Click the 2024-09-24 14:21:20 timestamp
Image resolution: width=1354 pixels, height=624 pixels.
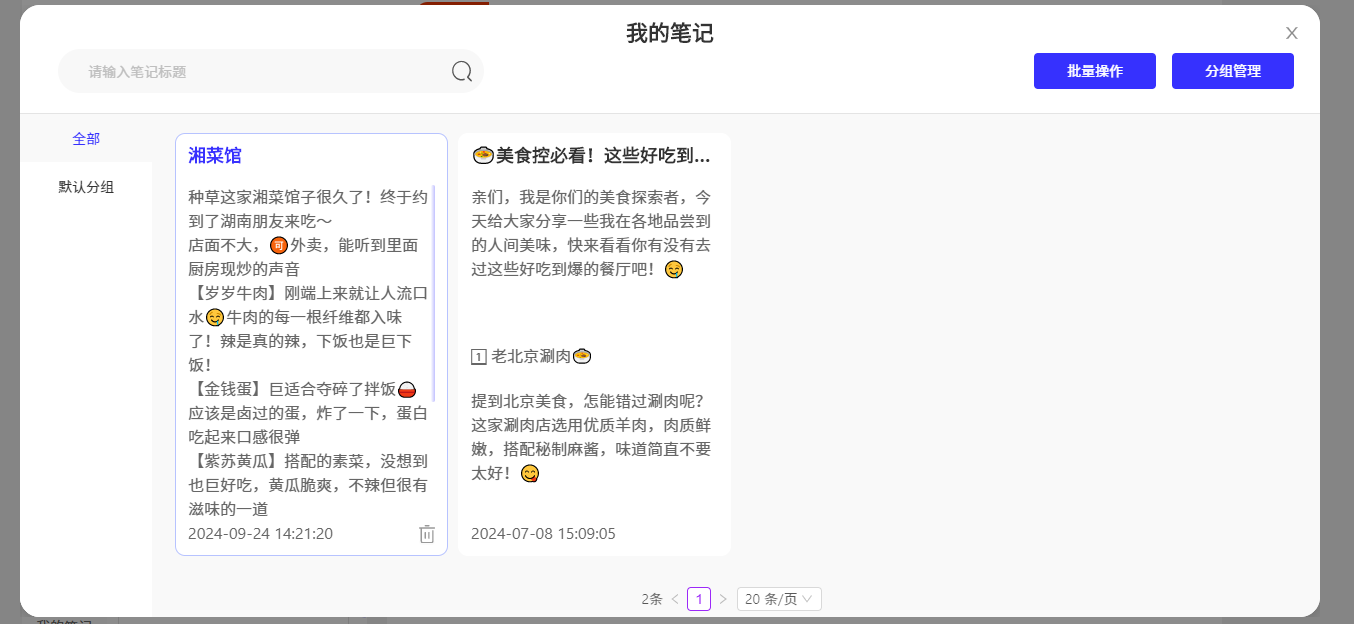pos(260,534)
